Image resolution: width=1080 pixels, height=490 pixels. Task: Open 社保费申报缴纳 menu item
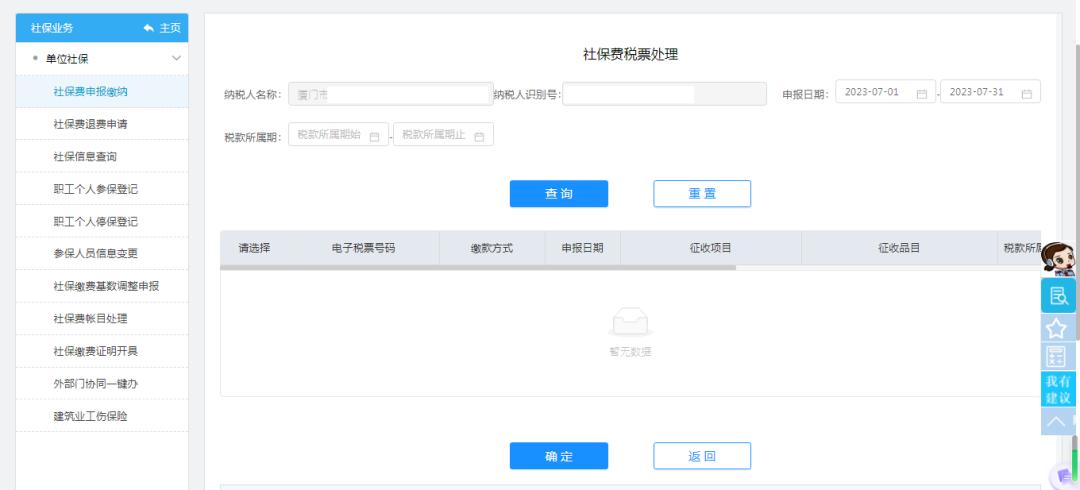(102, 92)
